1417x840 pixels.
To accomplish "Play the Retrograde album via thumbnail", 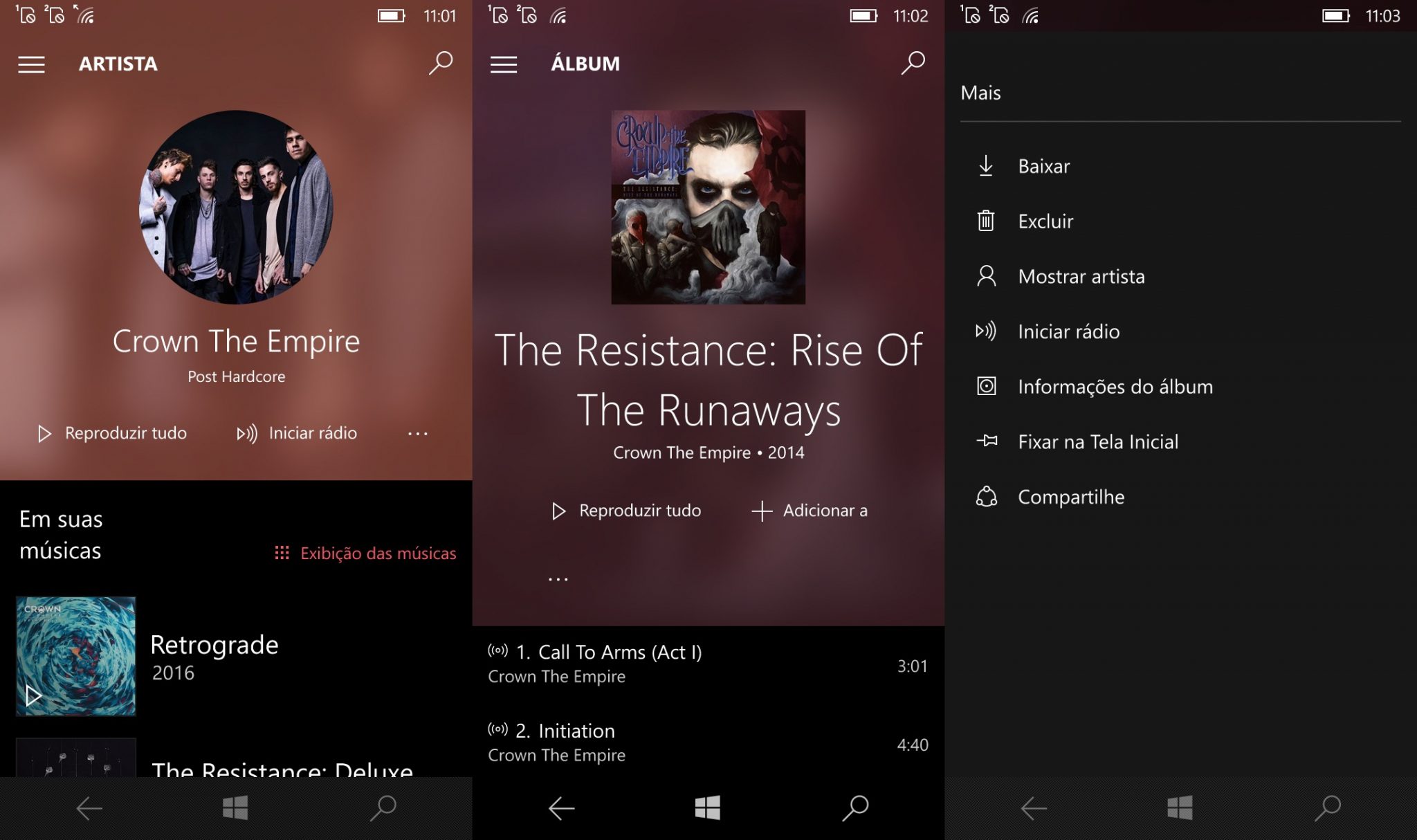I will point(76,656).
